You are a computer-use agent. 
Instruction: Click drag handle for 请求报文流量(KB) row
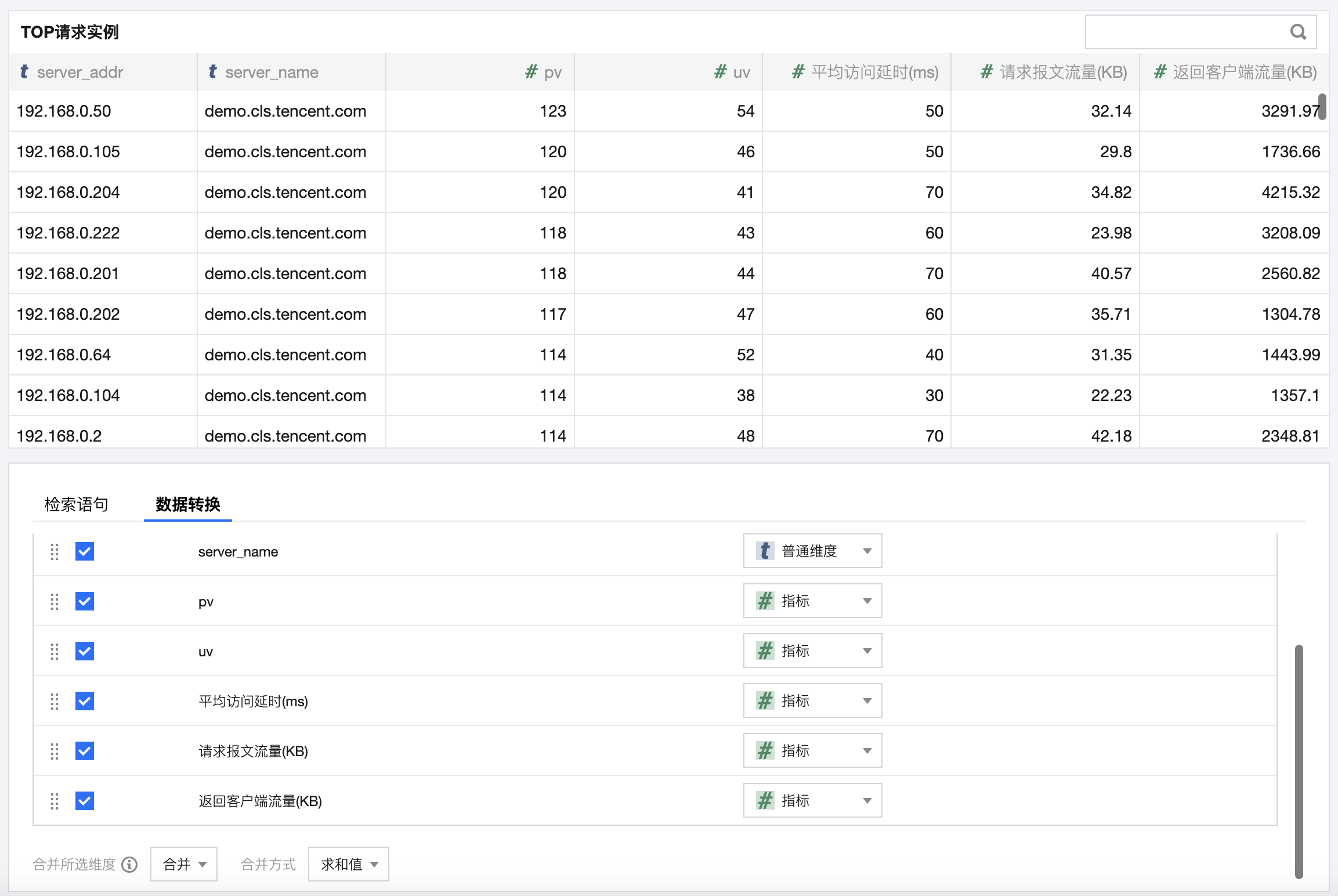tap(55, 751)
